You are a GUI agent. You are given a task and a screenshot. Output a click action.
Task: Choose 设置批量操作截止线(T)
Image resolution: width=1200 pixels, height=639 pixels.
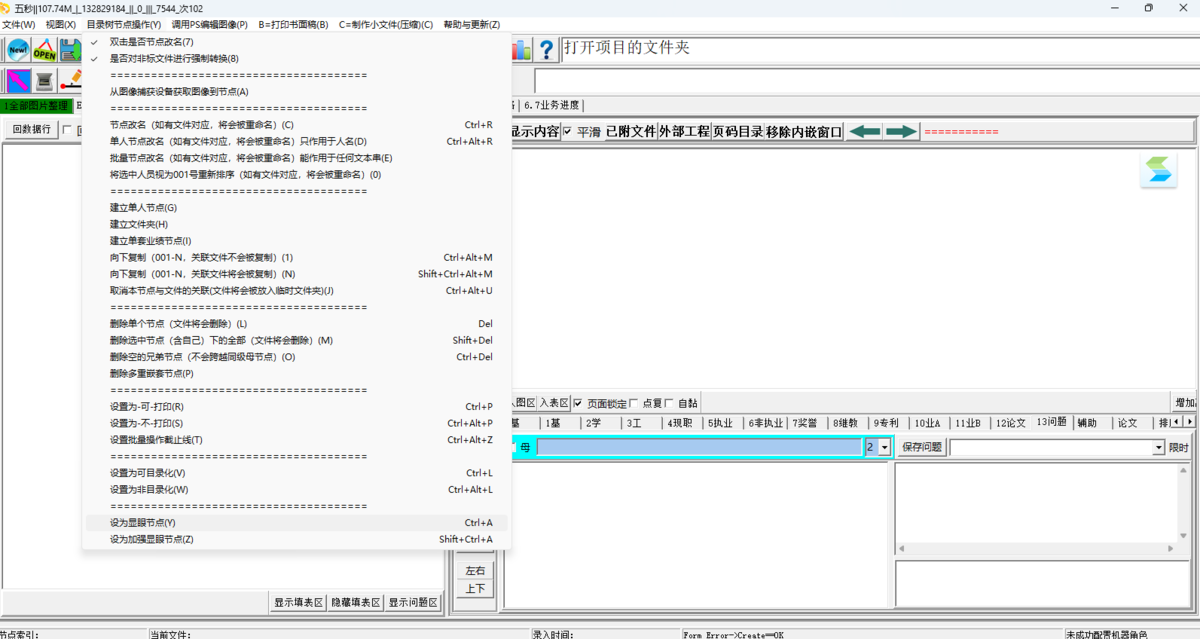point(297,440)
